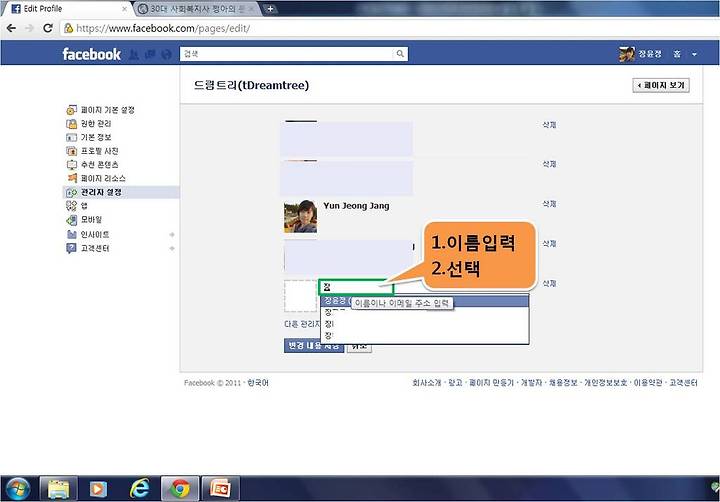Reload the page with refresh icon
720x502 pixels.
(x=48, y=28)
